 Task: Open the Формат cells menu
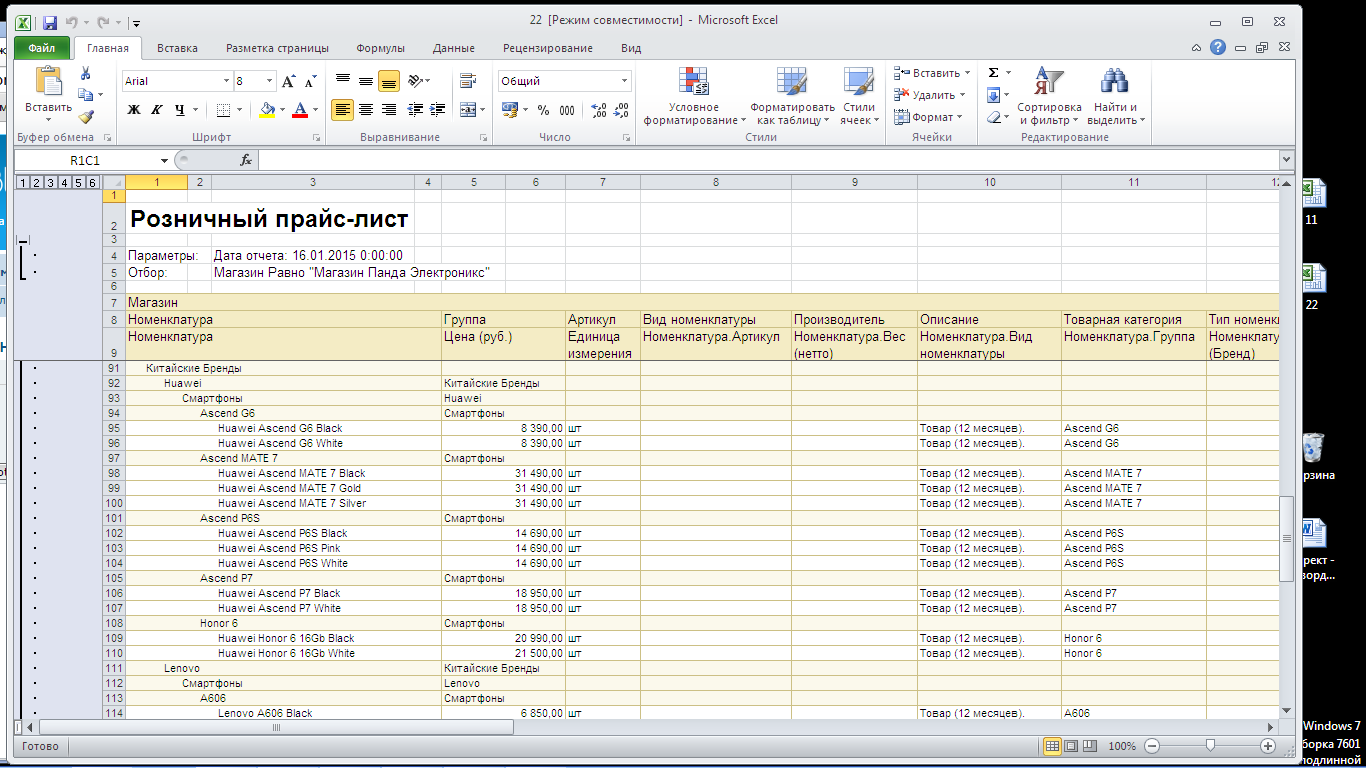pos(927,117)
